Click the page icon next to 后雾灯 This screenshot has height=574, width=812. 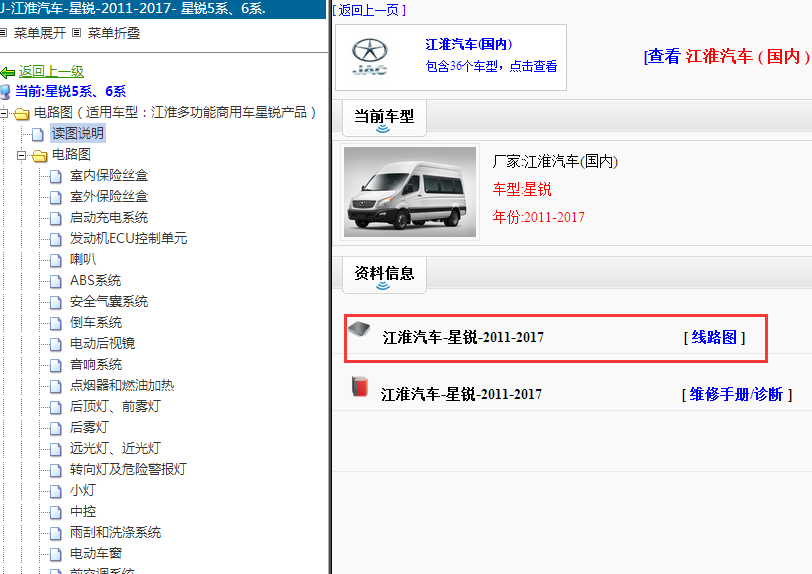(x=55, y=428)
